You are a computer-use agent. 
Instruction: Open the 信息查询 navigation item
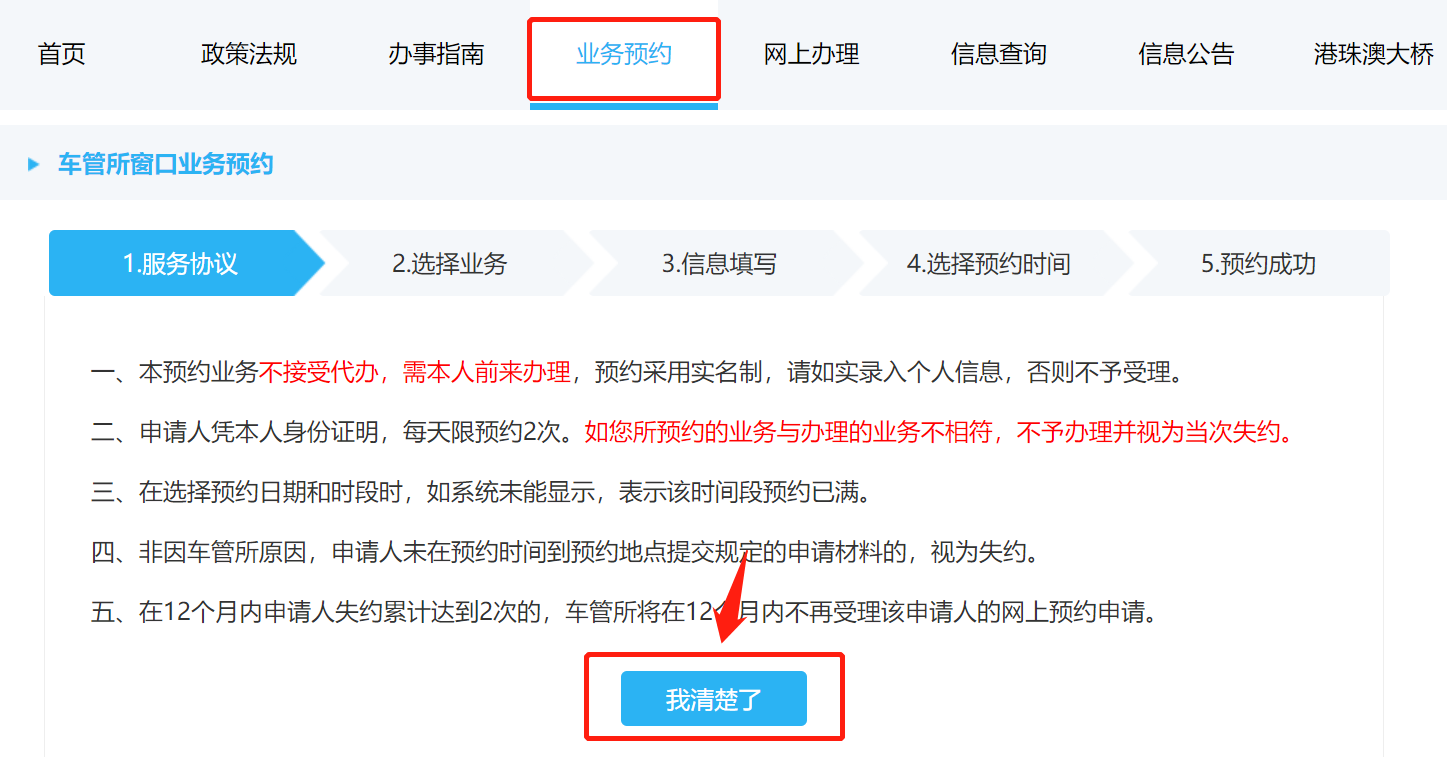[x=999, y=54]
